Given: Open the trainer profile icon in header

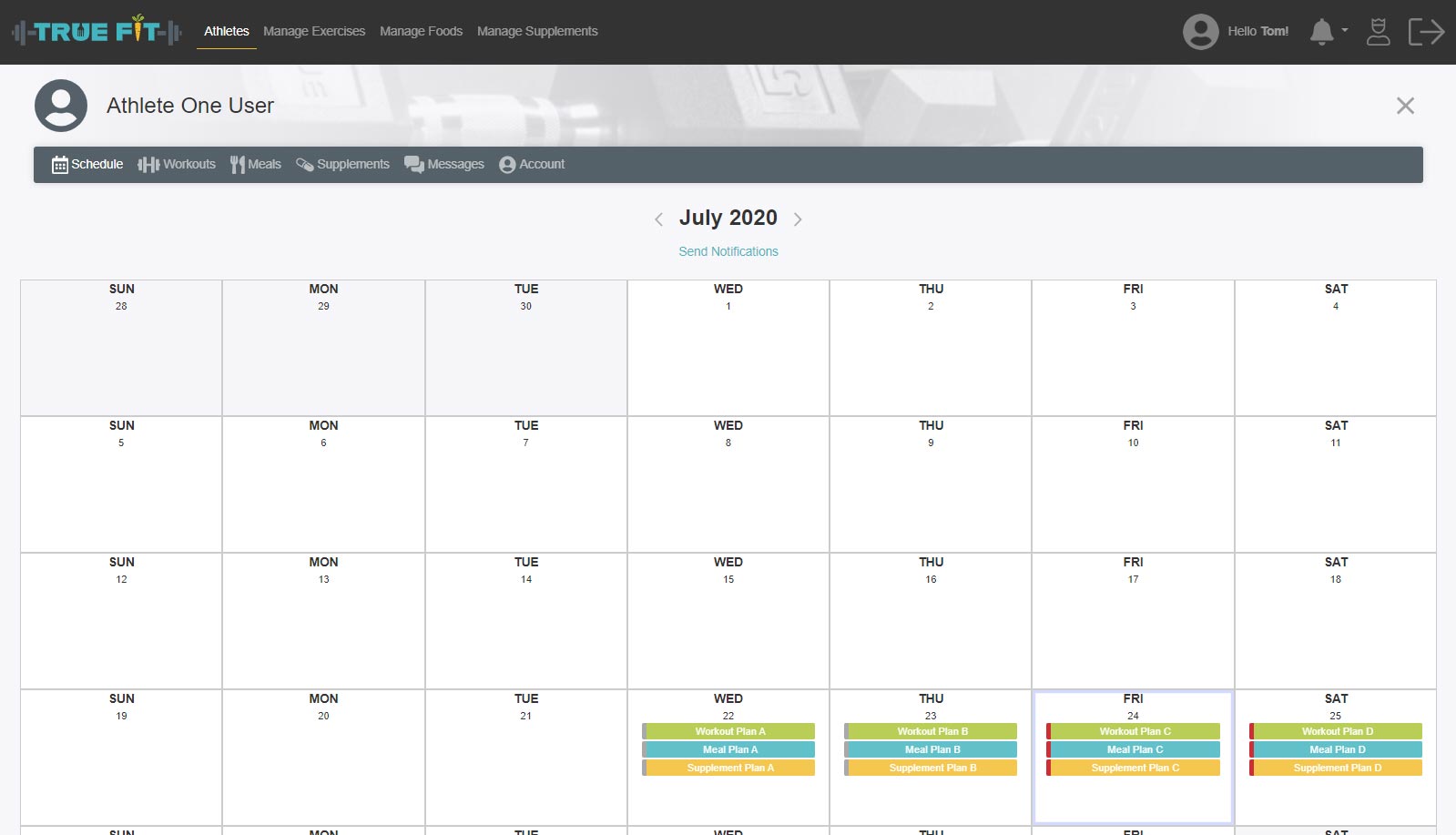Looking at the screenshot, I should coord(1378,32).
